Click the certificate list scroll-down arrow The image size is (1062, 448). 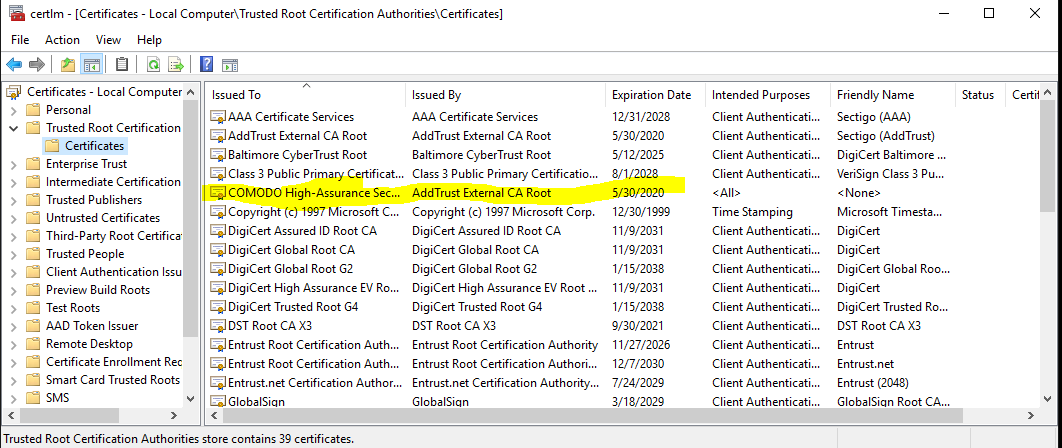(1046, 400)
